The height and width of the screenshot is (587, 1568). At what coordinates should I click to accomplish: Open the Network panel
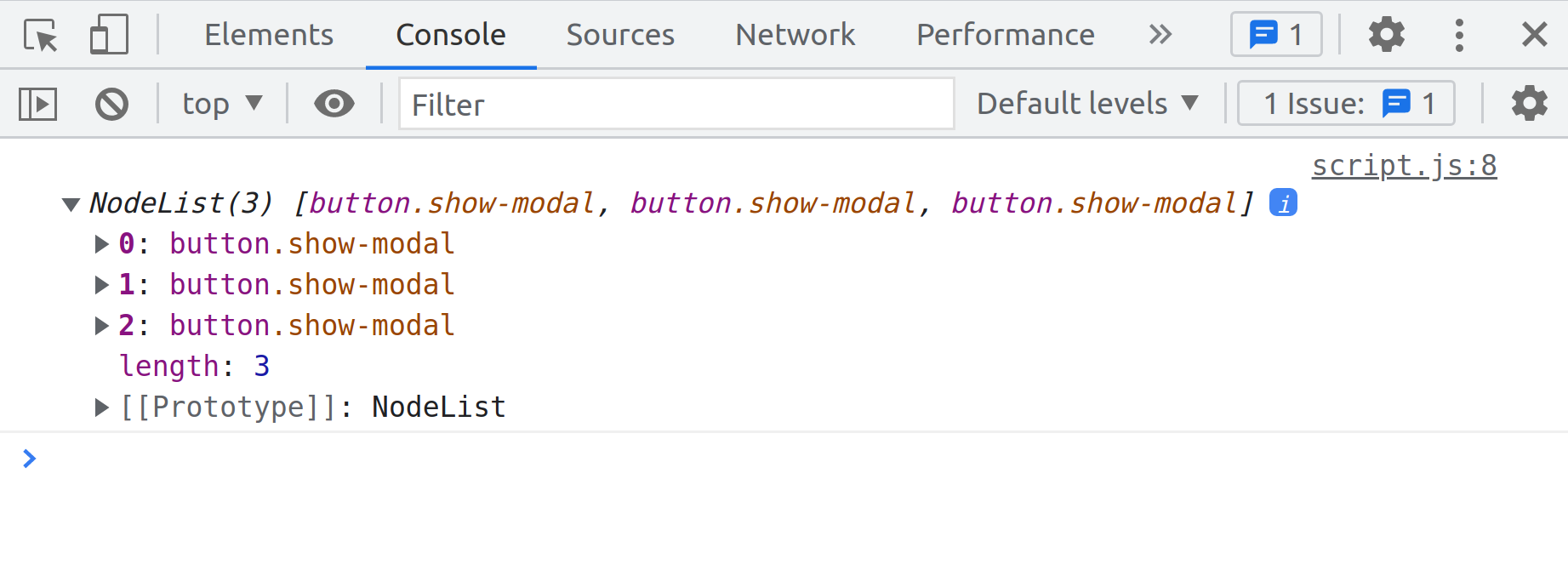pos(794,34)
